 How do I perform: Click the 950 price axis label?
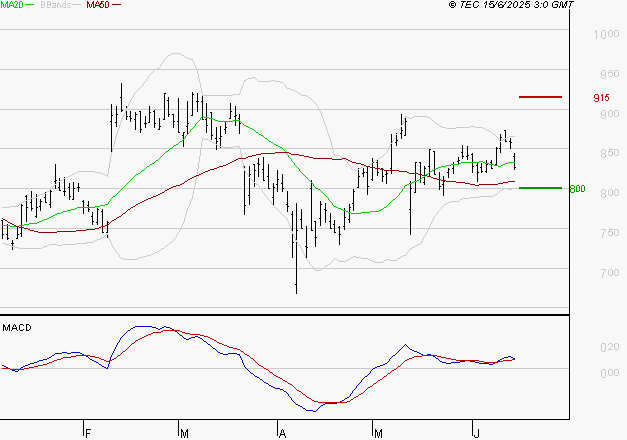[x=608, y=75]
